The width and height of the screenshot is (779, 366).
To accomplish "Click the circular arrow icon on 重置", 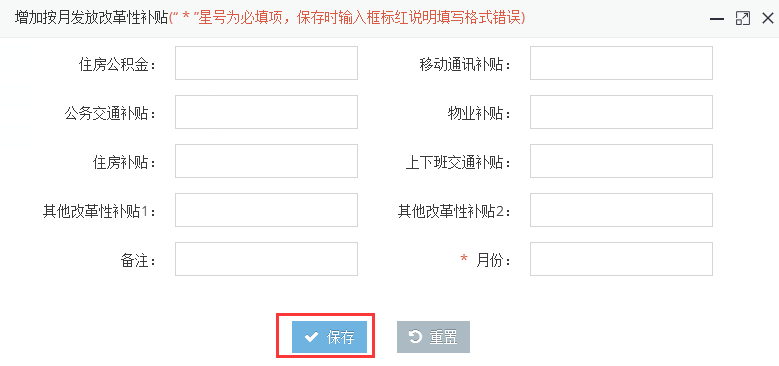I will 414,337.
